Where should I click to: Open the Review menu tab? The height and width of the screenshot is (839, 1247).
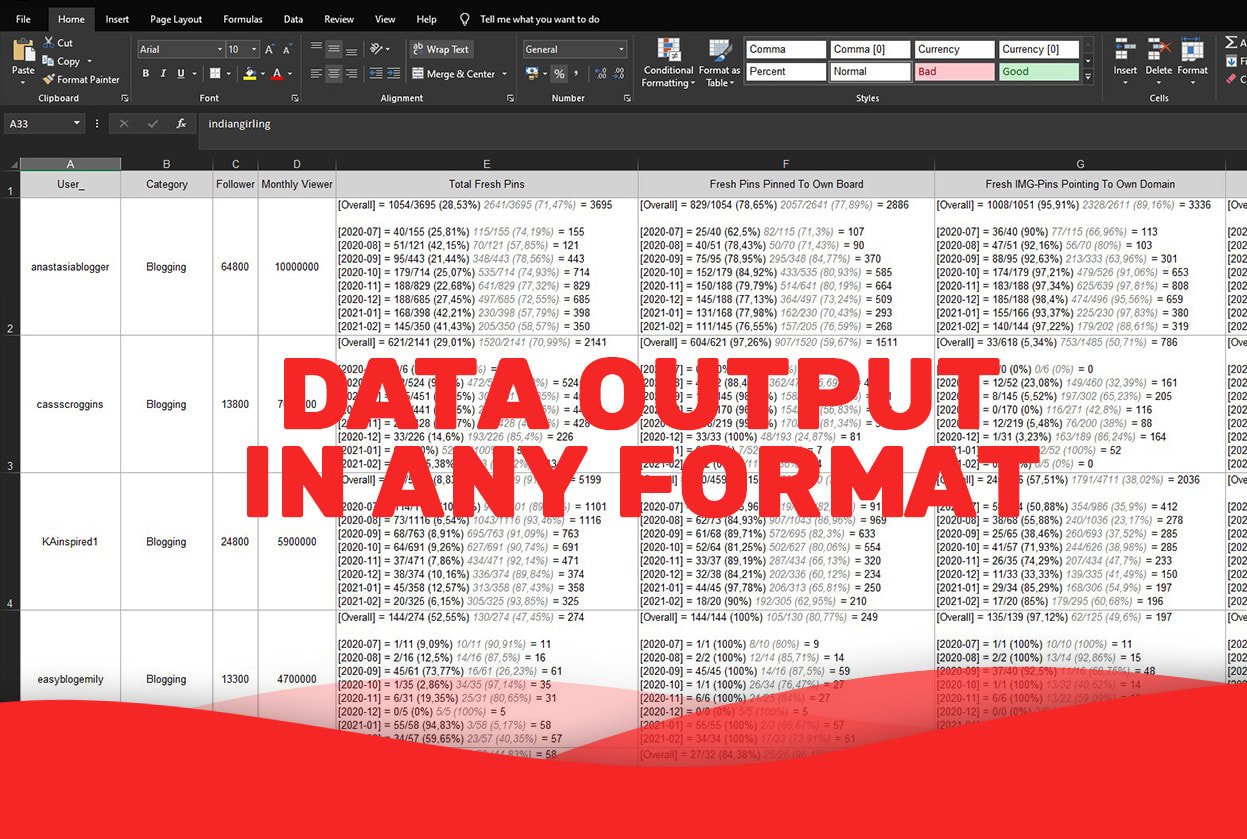point(339,18)
